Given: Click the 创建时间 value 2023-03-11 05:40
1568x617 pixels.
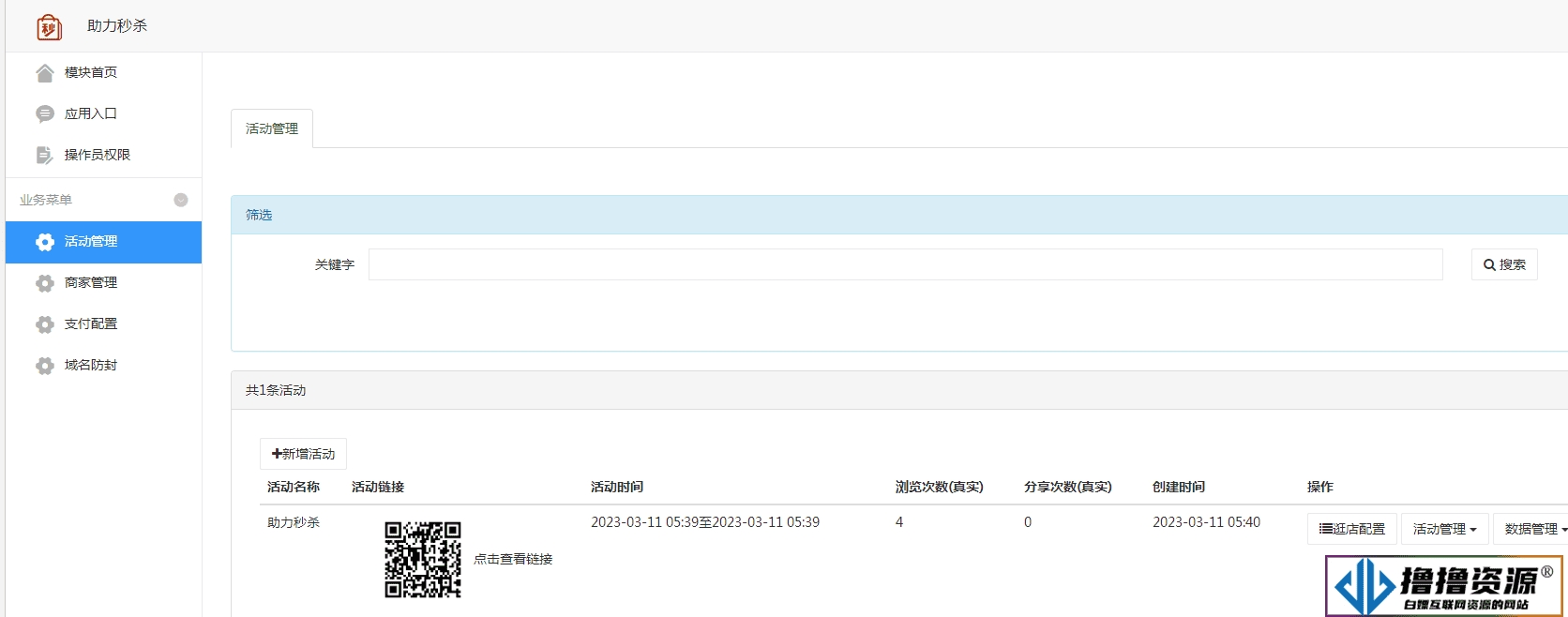Looking at the screenshot, I should tap(1206, 522).
